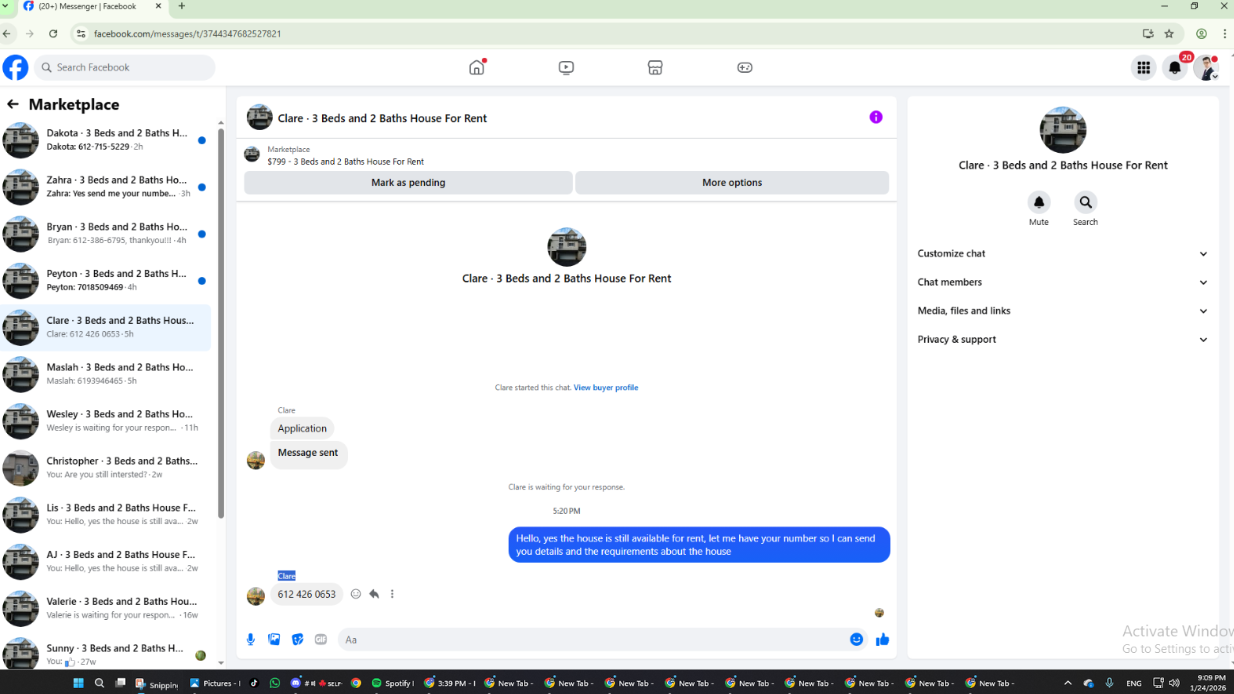Search in conversation using magnifier icon

pos(1085,202)
